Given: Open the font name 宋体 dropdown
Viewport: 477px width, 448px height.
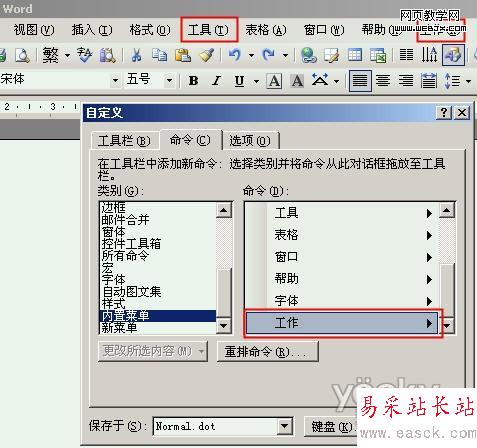Looking at the screenshot, I should (115, 80).
